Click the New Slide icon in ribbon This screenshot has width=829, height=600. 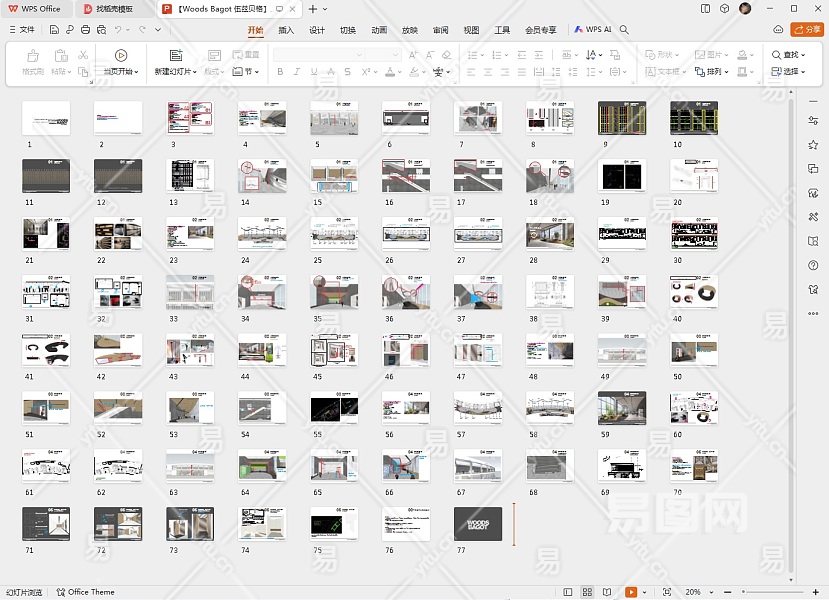click(176, 56)
